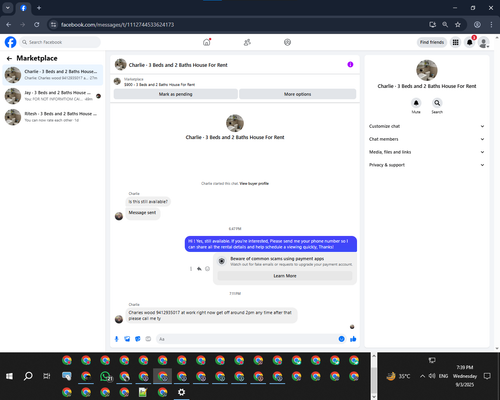This screenshot has height=400, width=500.
Task: Open Facebook Home icon
Action: click(x=207, y=42)
